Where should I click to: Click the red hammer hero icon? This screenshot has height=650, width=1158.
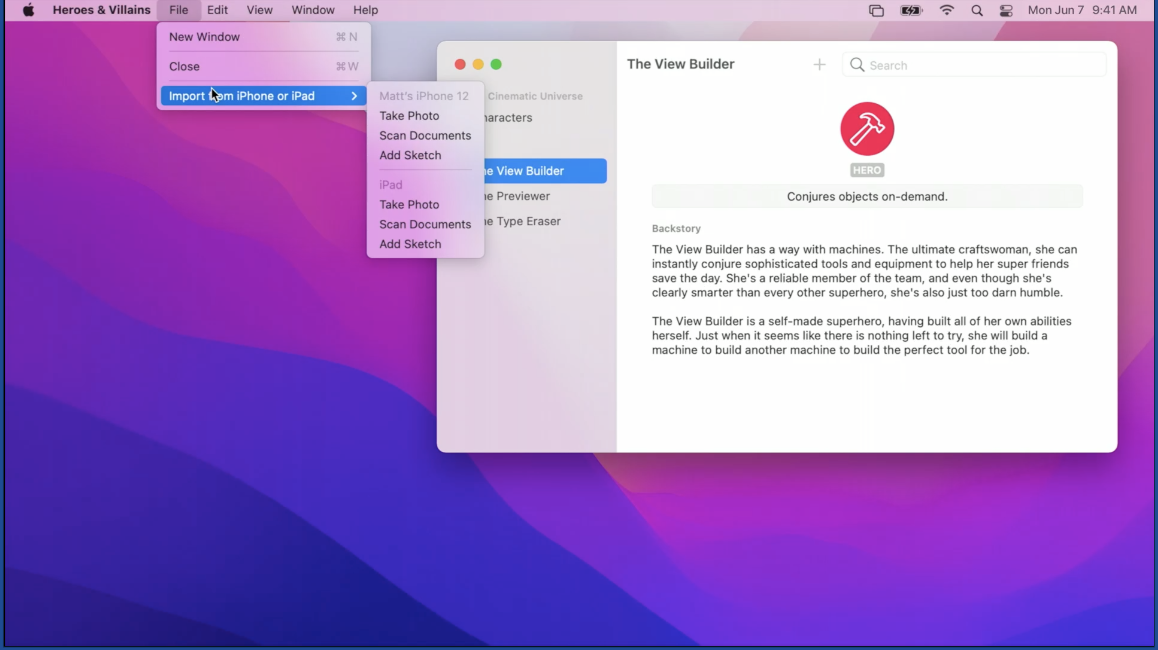[x=867, y=129]
